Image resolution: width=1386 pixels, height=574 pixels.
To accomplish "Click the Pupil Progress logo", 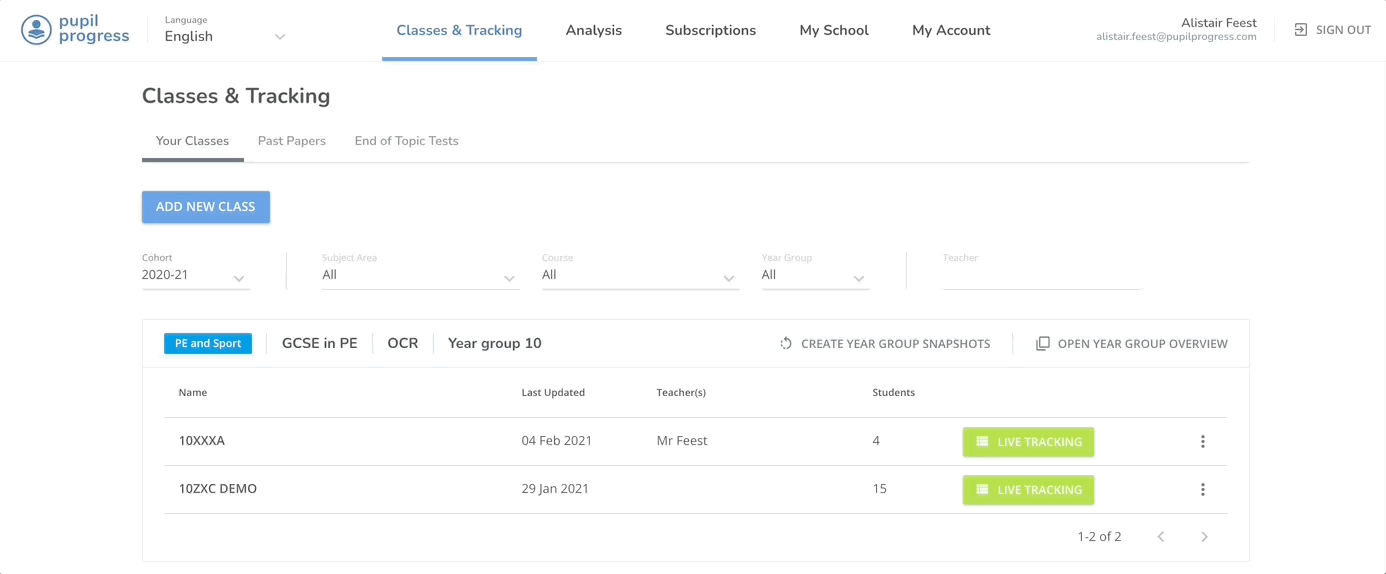I will 75,30.
